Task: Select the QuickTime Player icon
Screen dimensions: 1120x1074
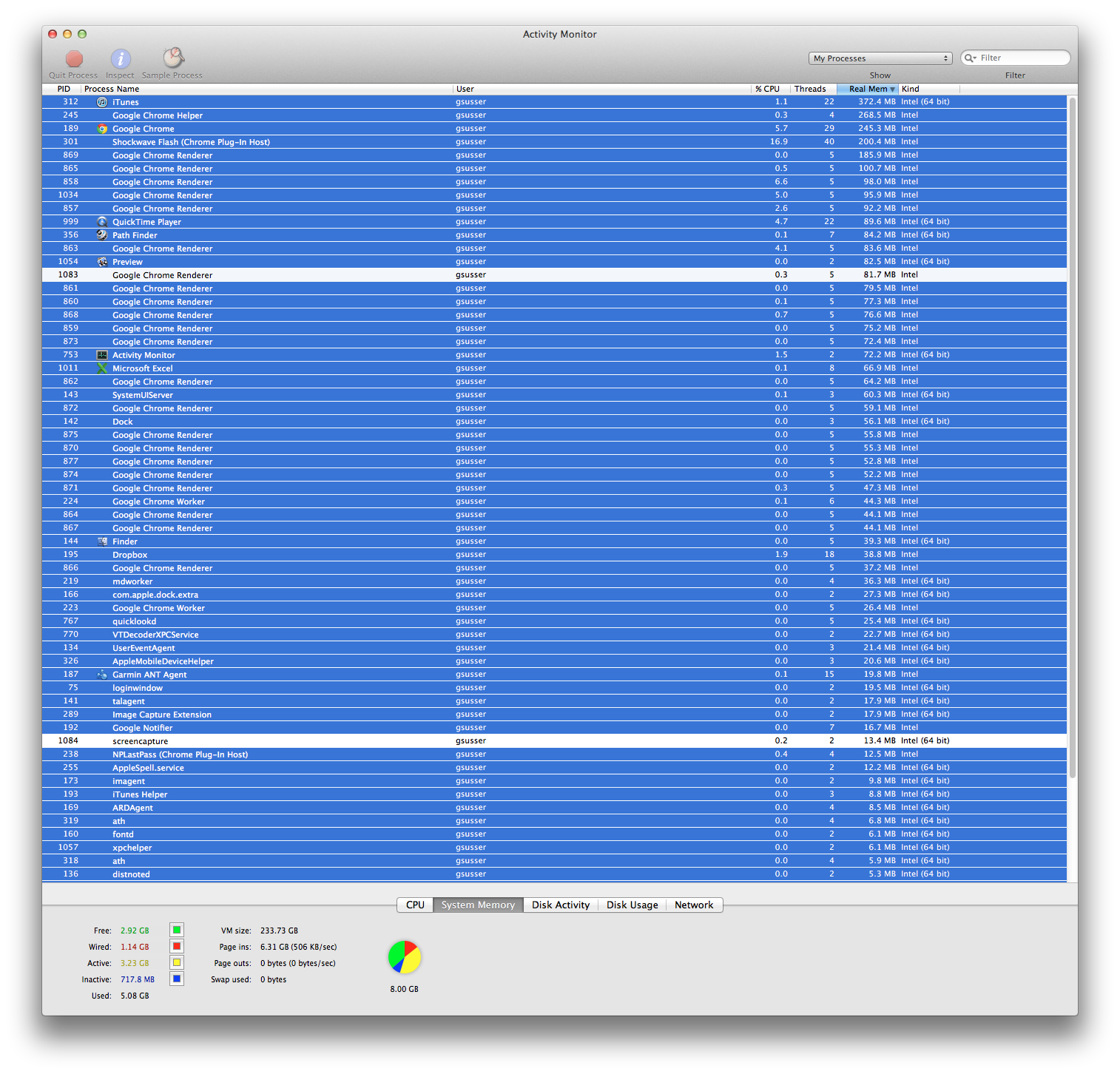Action: pyautogui.click(x=102, y=222)
